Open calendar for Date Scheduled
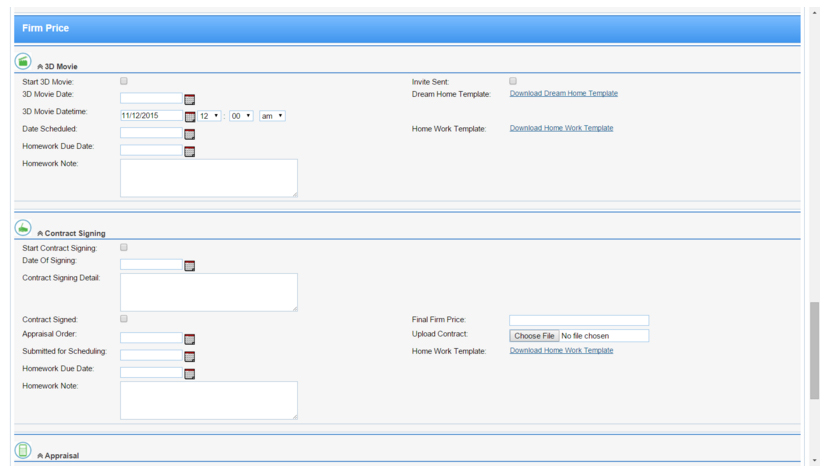 190,134
